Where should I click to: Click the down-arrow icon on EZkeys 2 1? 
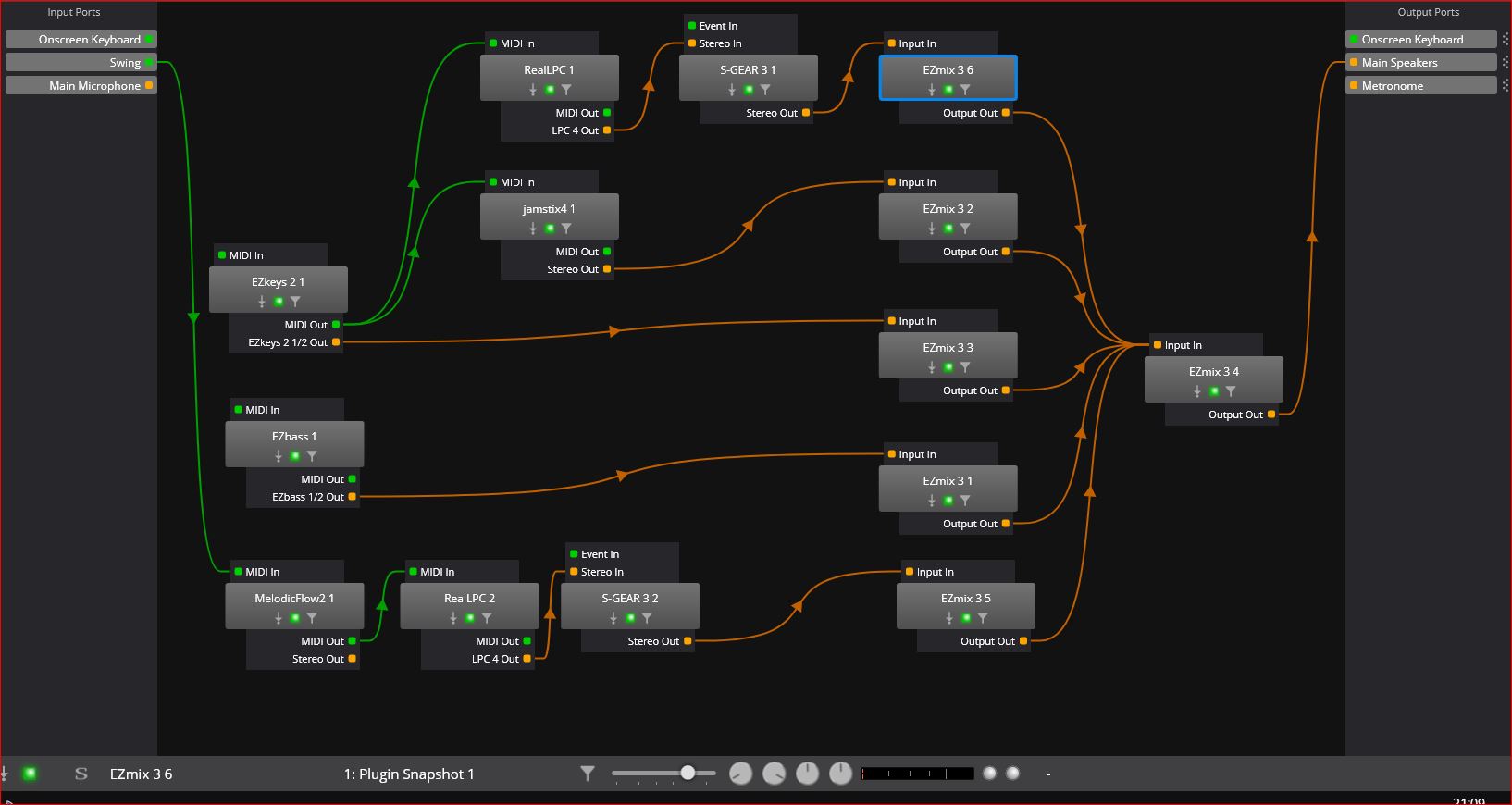coord(262,302)
